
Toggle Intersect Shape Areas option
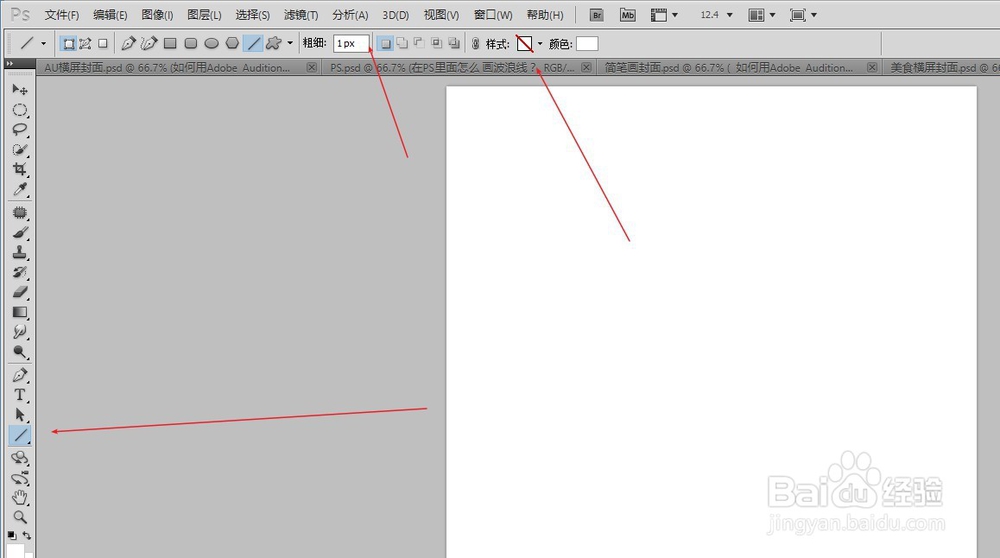[436, 43]
